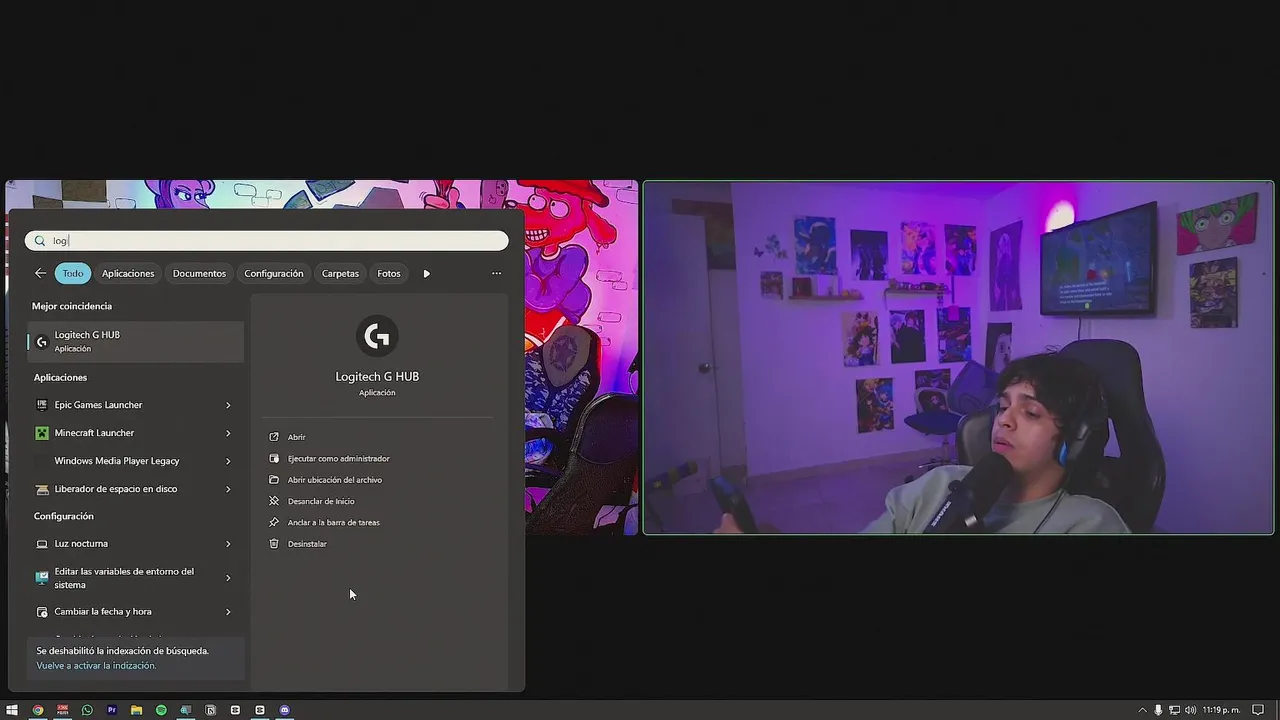Click the network tray icon
The width and height of the screenshot is (1280, 720).
[x=1174, y=710]
